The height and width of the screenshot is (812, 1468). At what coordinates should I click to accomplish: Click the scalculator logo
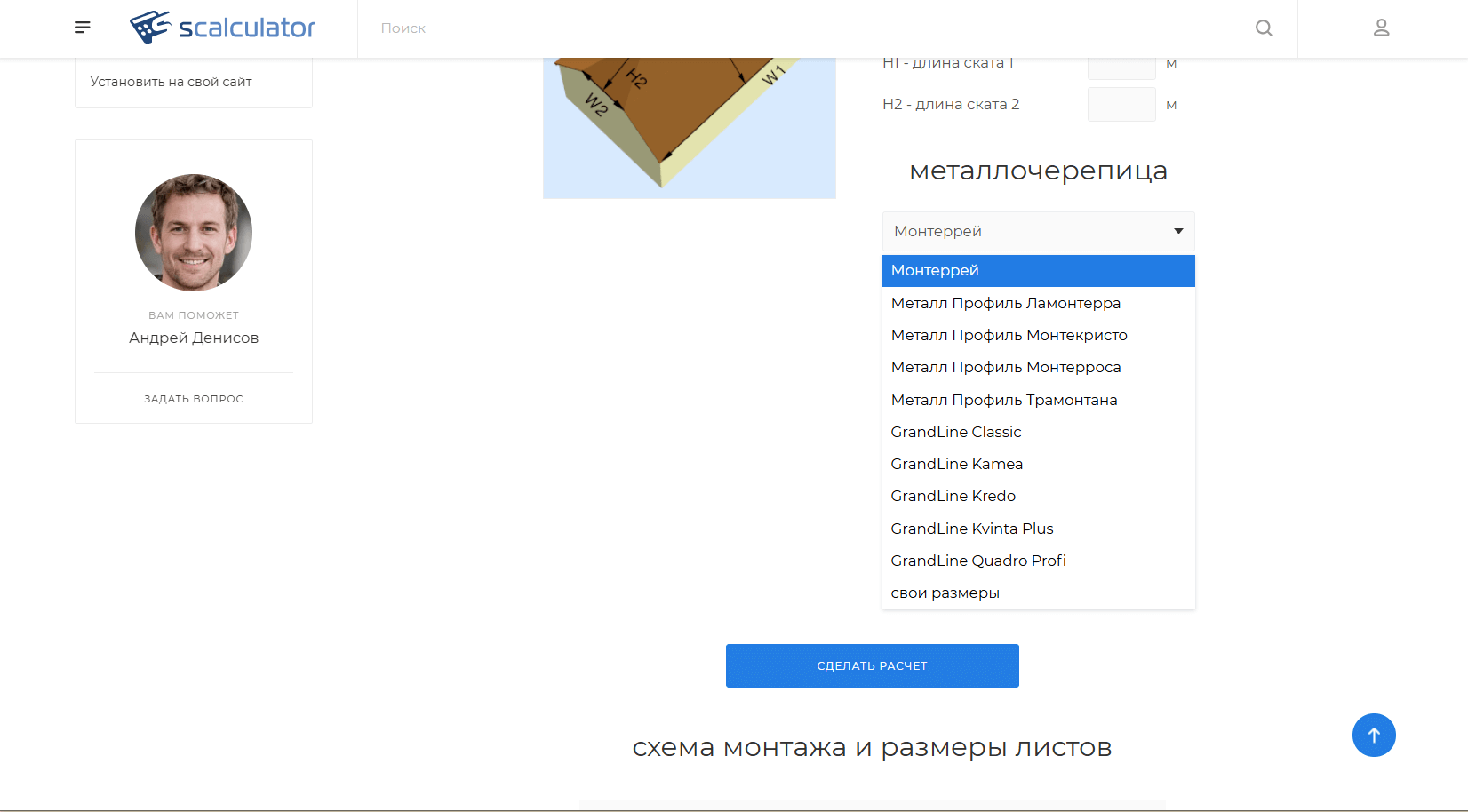[x=222, y=28]
